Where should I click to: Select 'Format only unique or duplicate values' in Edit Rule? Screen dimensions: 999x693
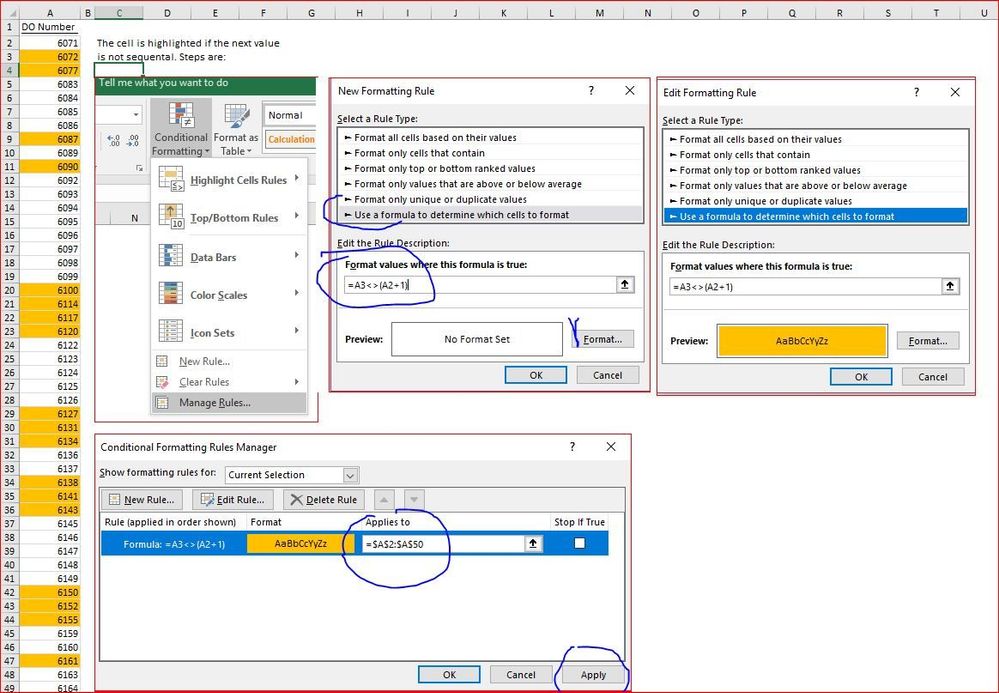pyautogui.click(x=816, y=201)
